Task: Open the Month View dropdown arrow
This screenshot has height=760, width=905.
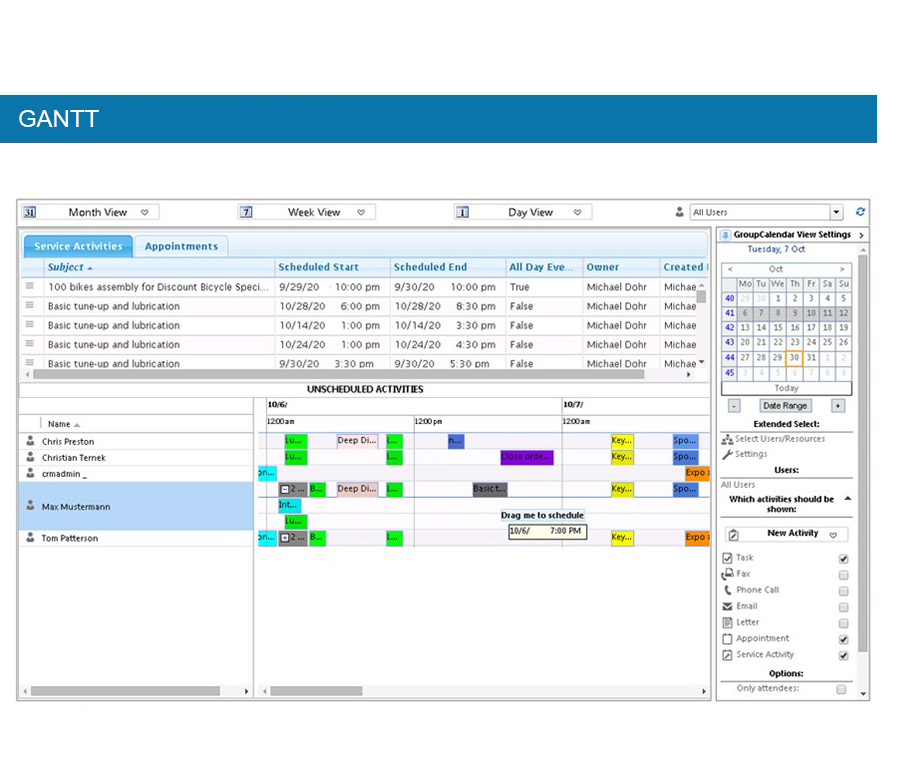Action: point(145,212)
